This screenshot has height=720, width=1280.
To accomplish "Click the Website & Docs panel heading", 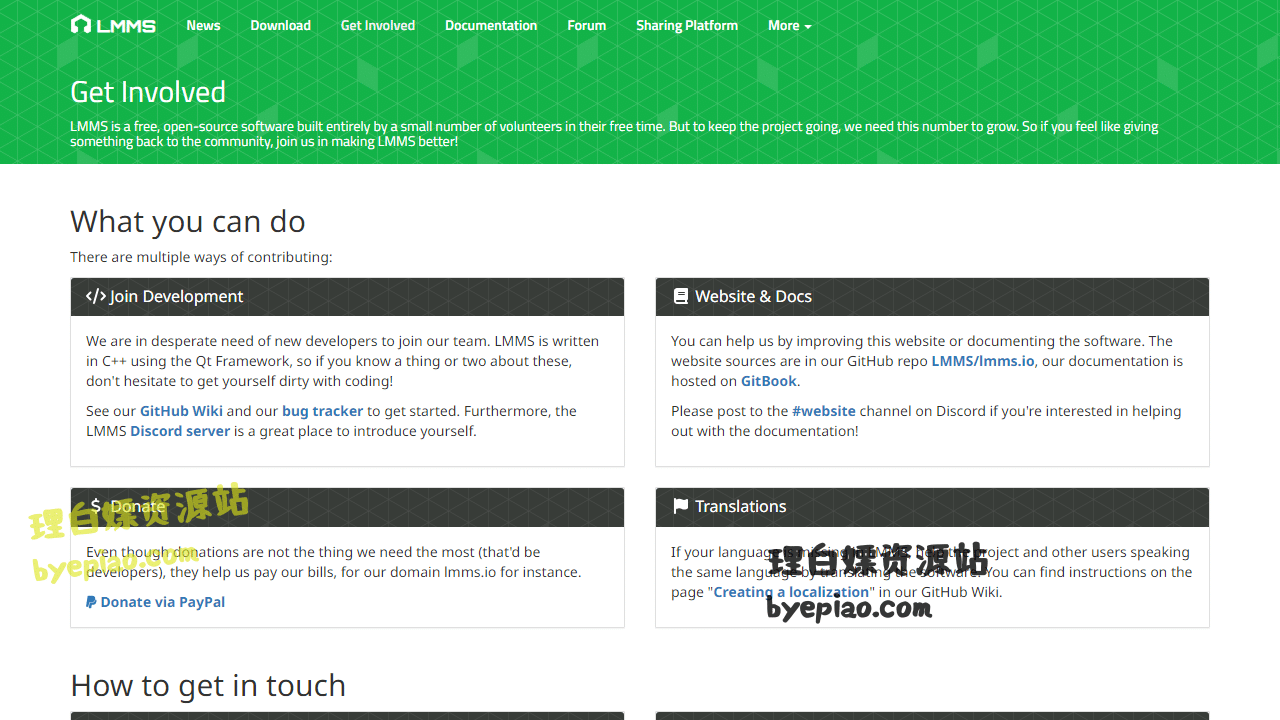I will coord(932,297).
